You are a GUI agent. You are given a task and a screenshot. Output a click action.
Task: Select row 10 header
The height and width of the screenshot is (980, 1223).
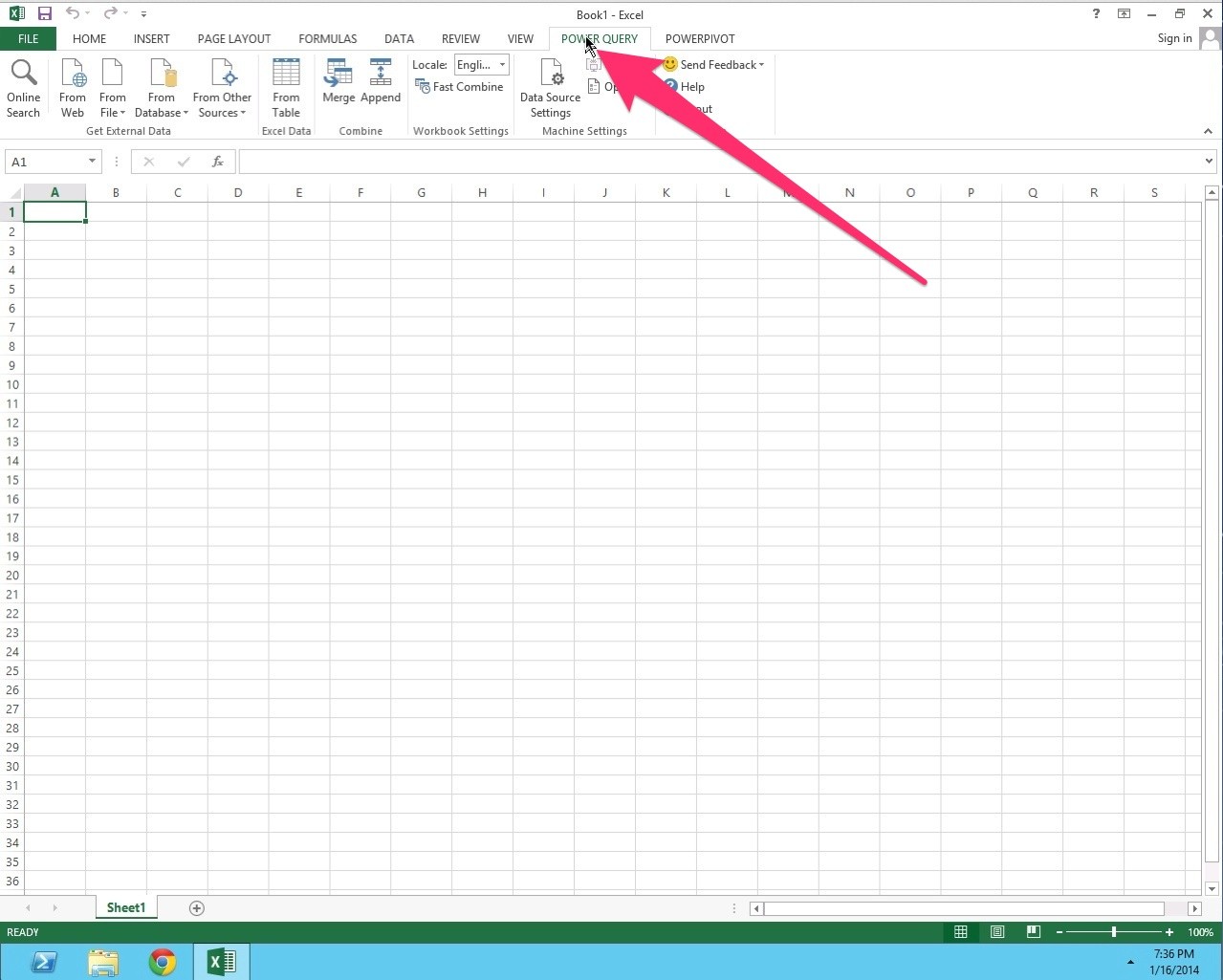pyautogui.click(x=11, y=384)
